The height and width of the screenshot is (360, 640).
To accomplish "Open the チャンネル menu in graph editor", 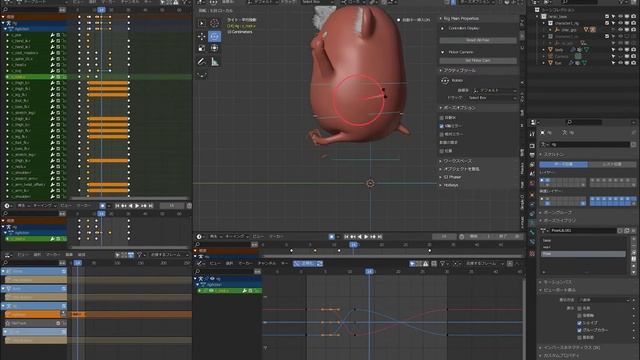I will tap(267, 264).
